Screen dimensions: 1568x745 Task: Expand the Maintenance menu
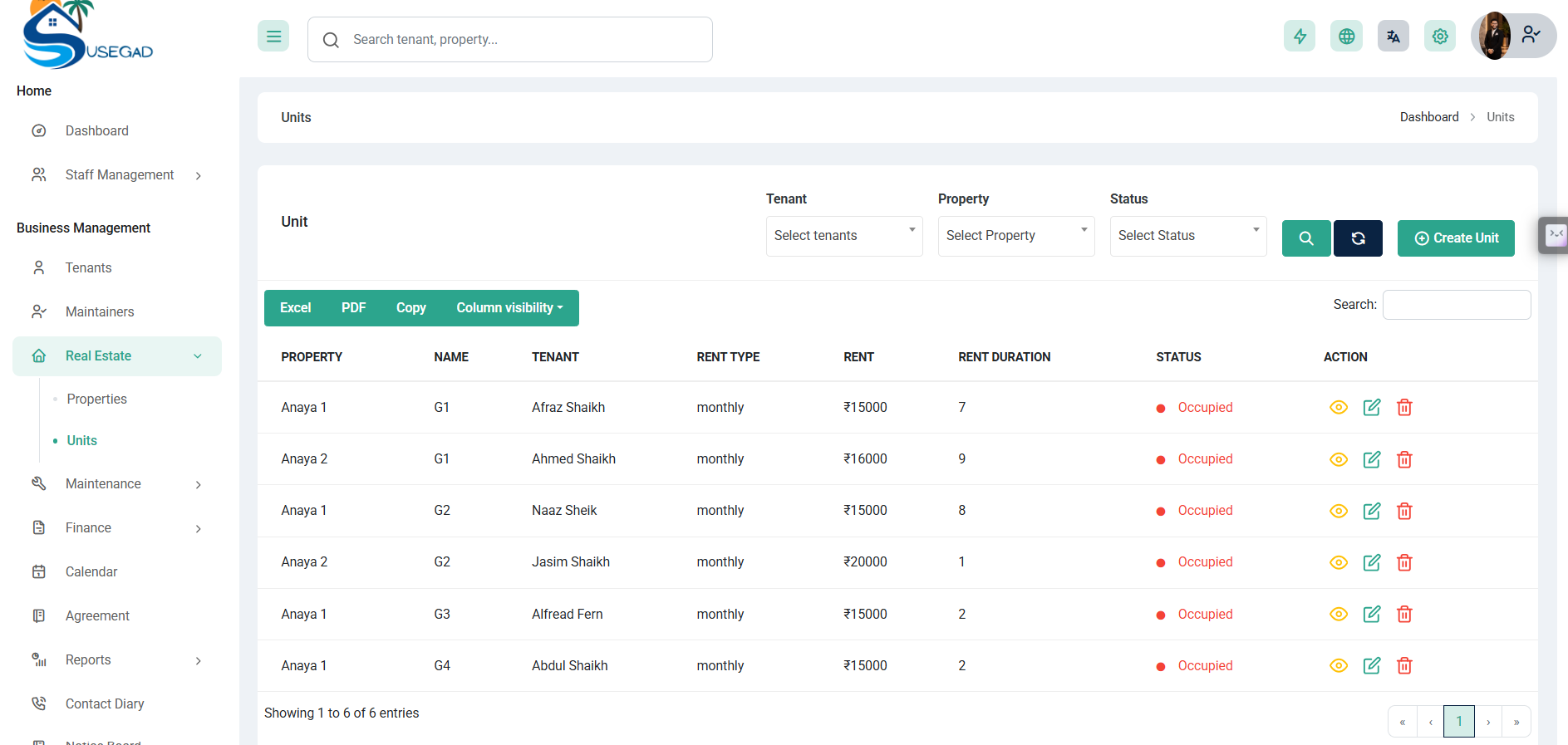click(117, 484)
